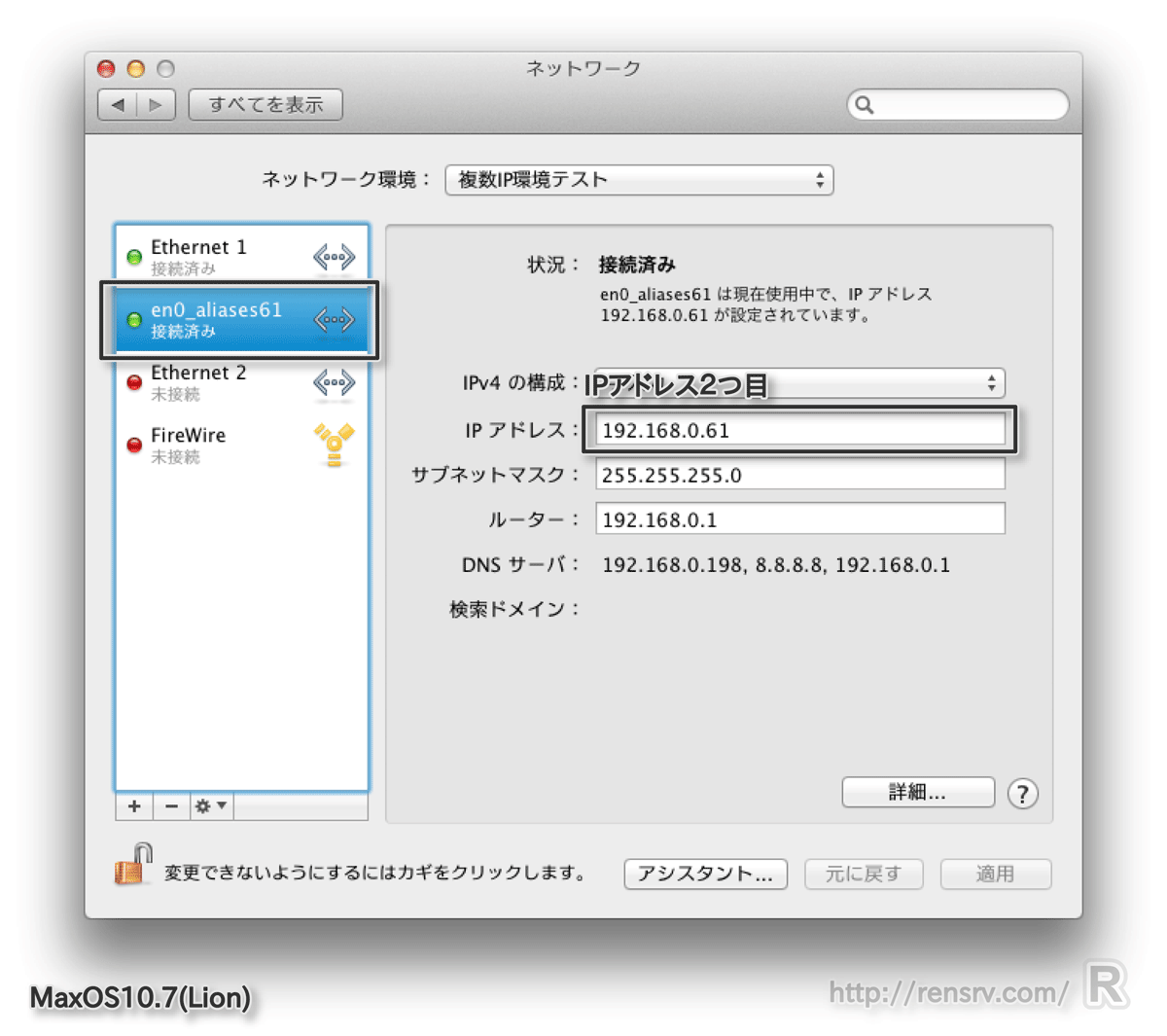Go back with the left arrow
This screenshot has width=1167, height=1036.
[x=119, y=105]
